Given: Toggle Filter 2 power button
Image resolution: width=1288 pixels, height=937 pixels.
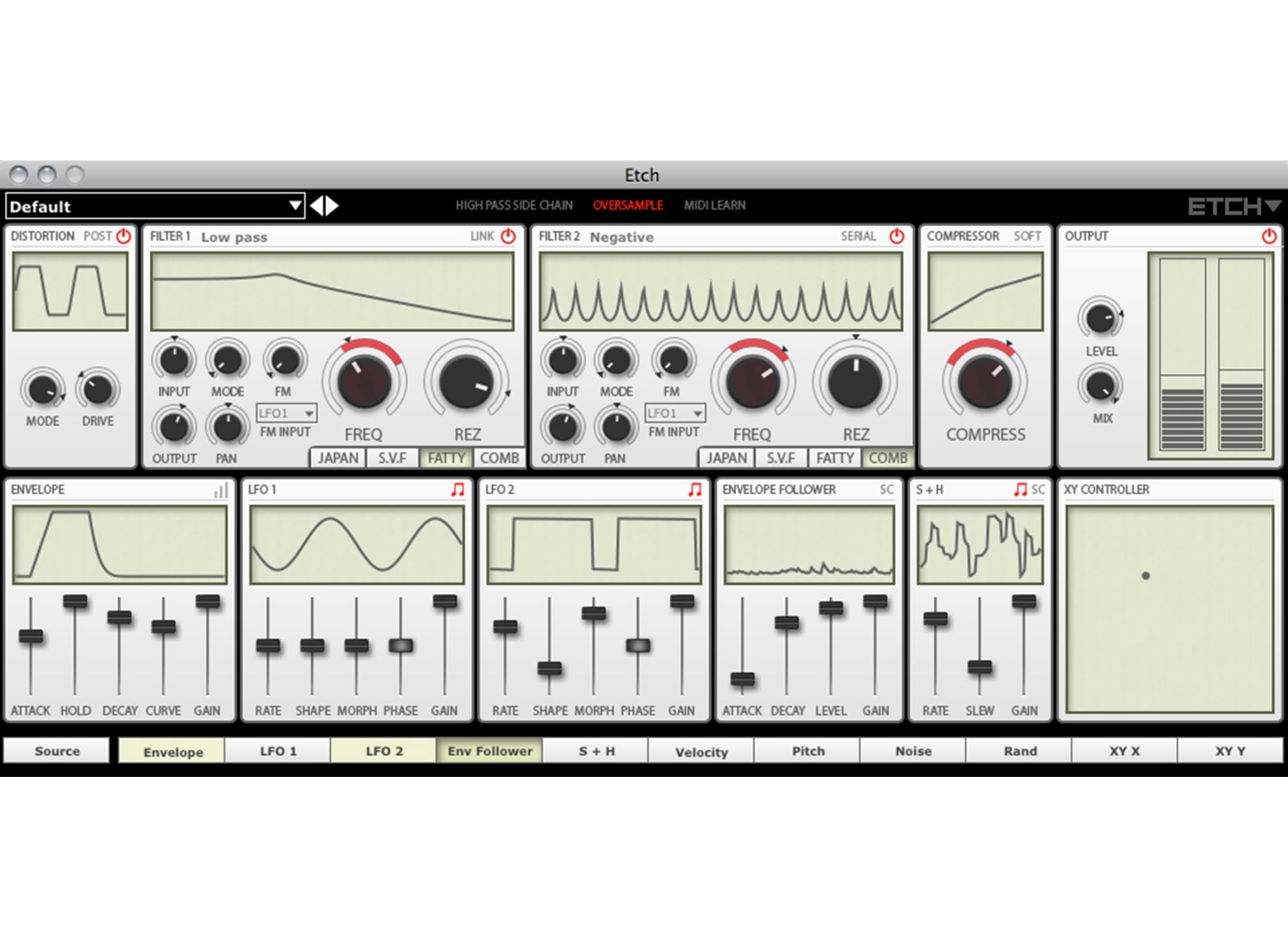Looking at the screenshot, I should [896, 236].
